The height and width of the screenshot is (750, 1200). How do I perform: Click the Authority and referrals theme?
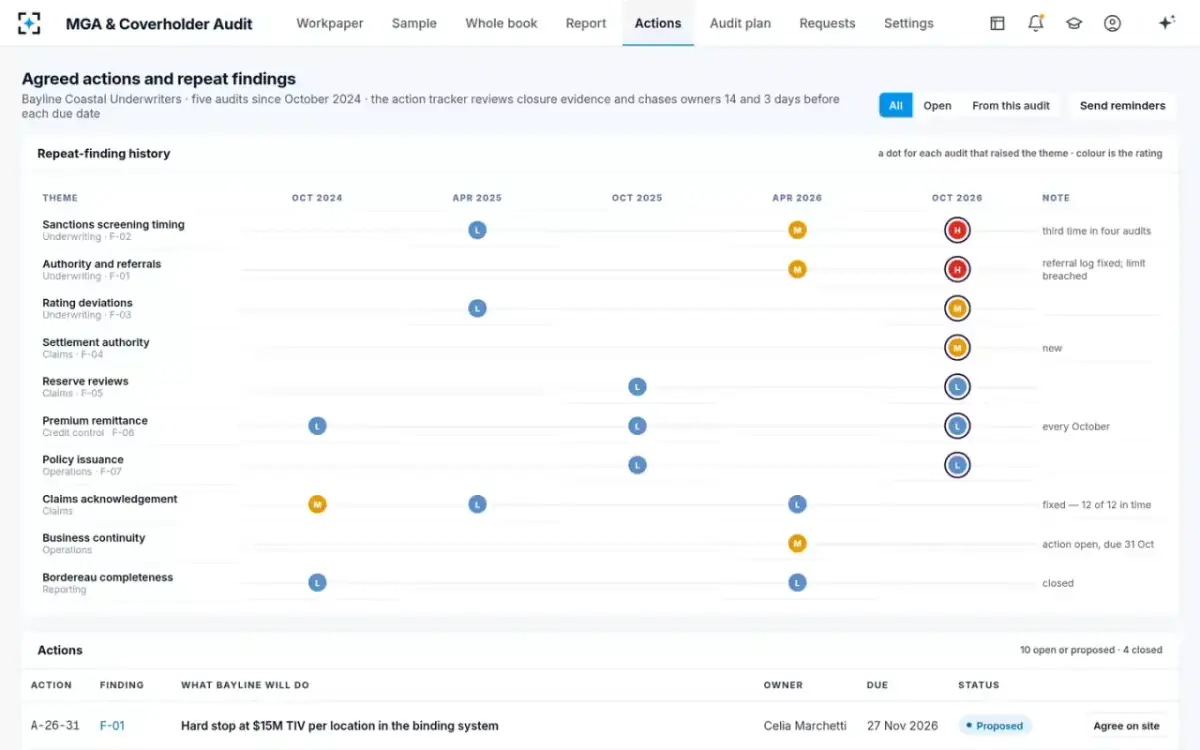[101, 264]
